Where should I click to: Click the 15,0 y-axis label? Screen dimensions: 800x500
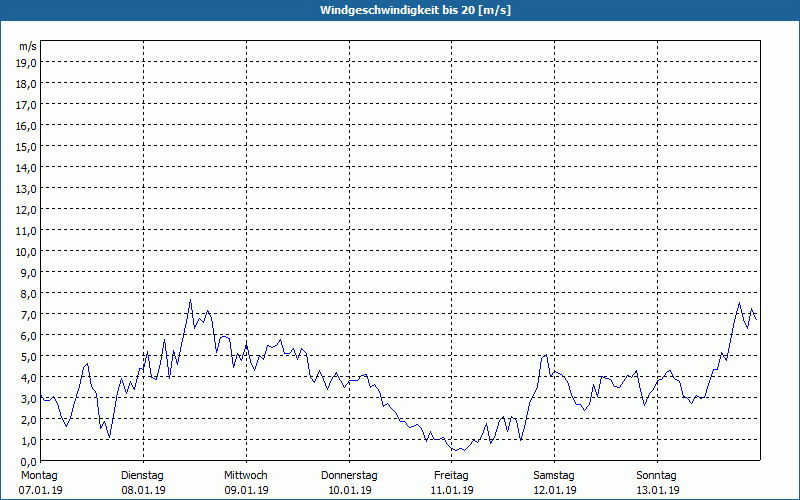[x=27, y=147]
